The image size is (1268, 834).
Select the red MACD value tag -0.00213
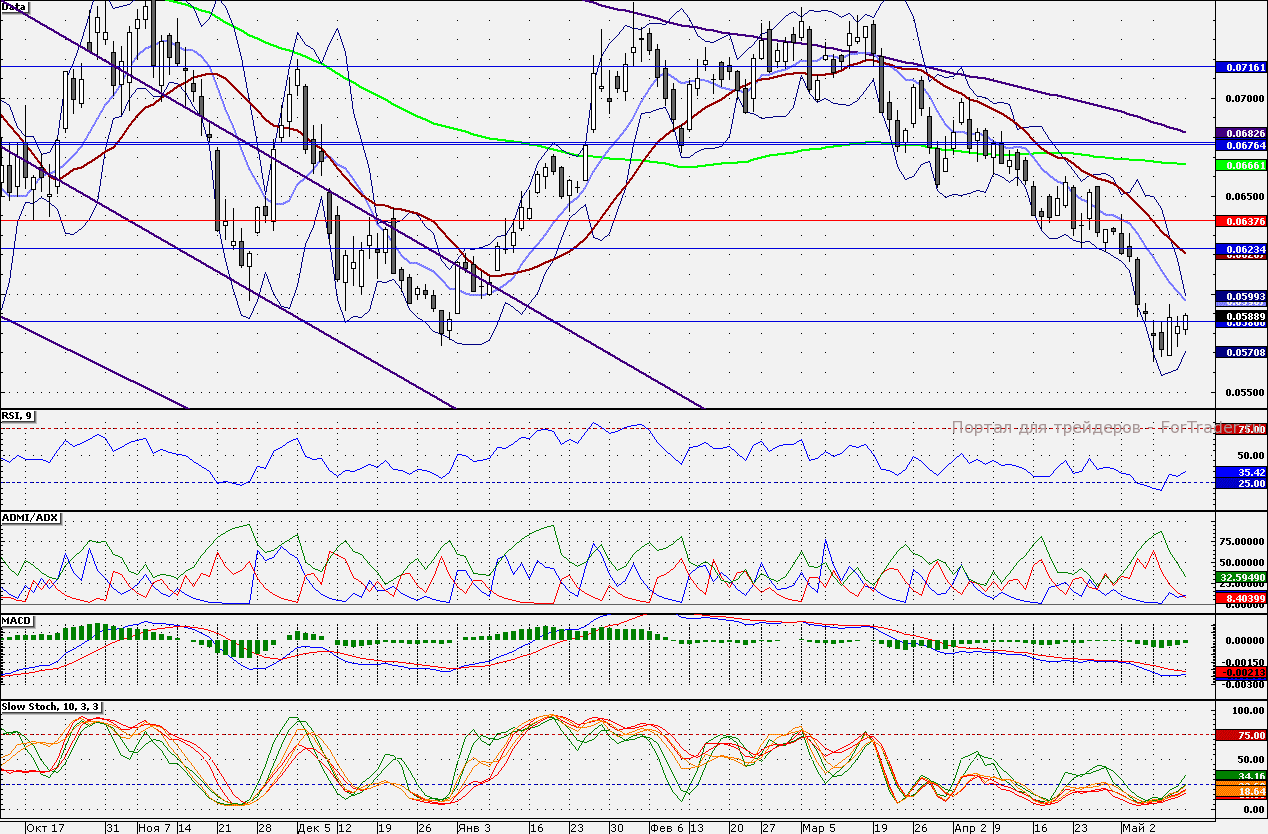point(1240,674)
